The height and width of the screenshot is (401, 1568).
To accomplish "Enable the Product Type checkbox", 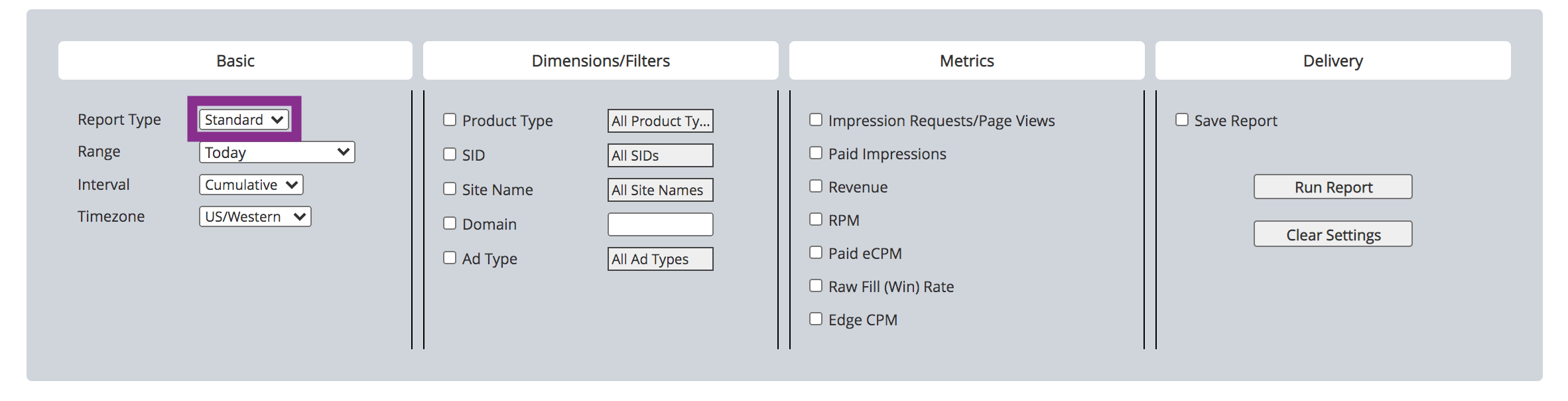I will coord(450,120).
